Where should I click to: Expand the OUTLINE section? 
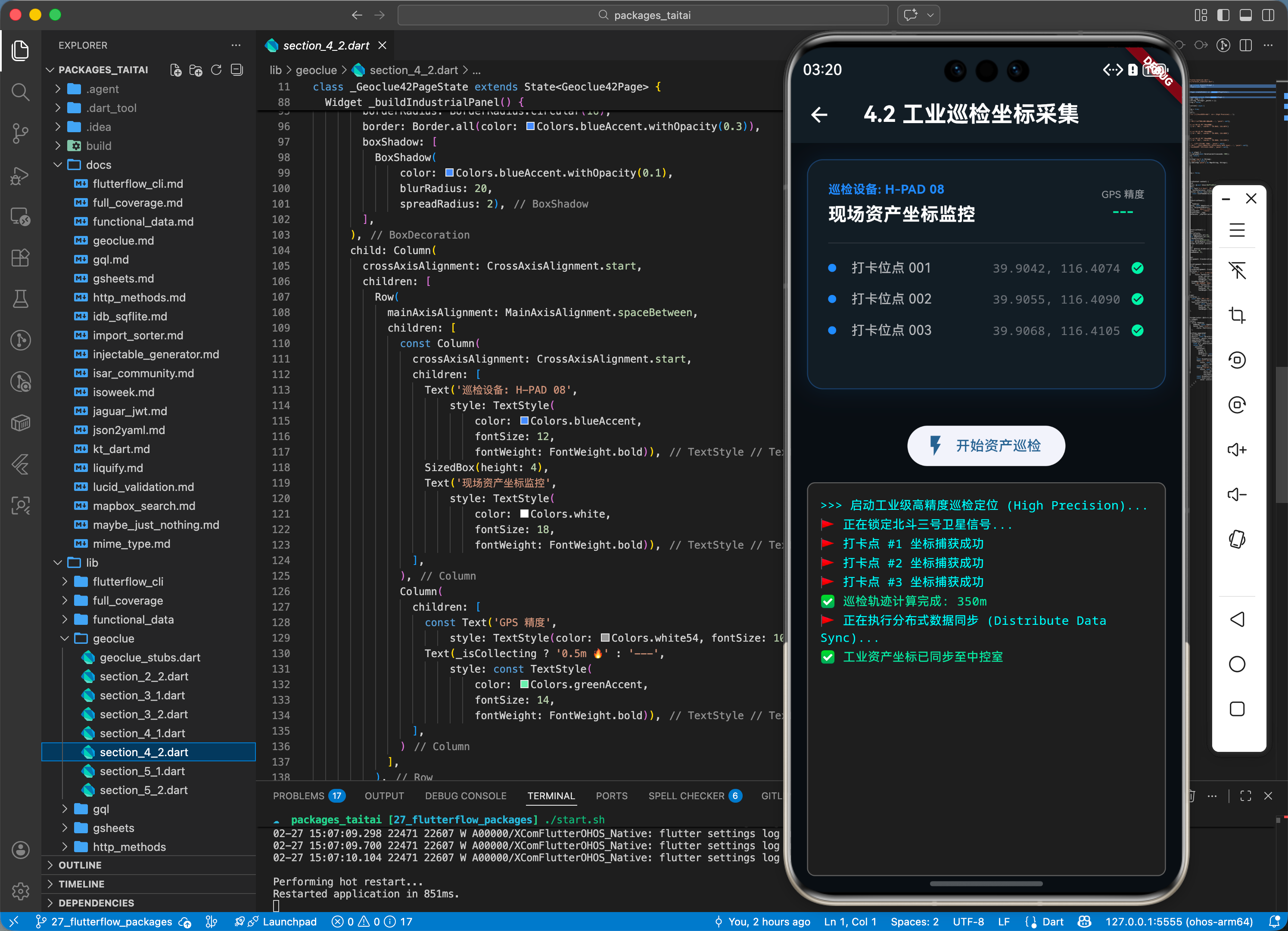pos(80,865)
